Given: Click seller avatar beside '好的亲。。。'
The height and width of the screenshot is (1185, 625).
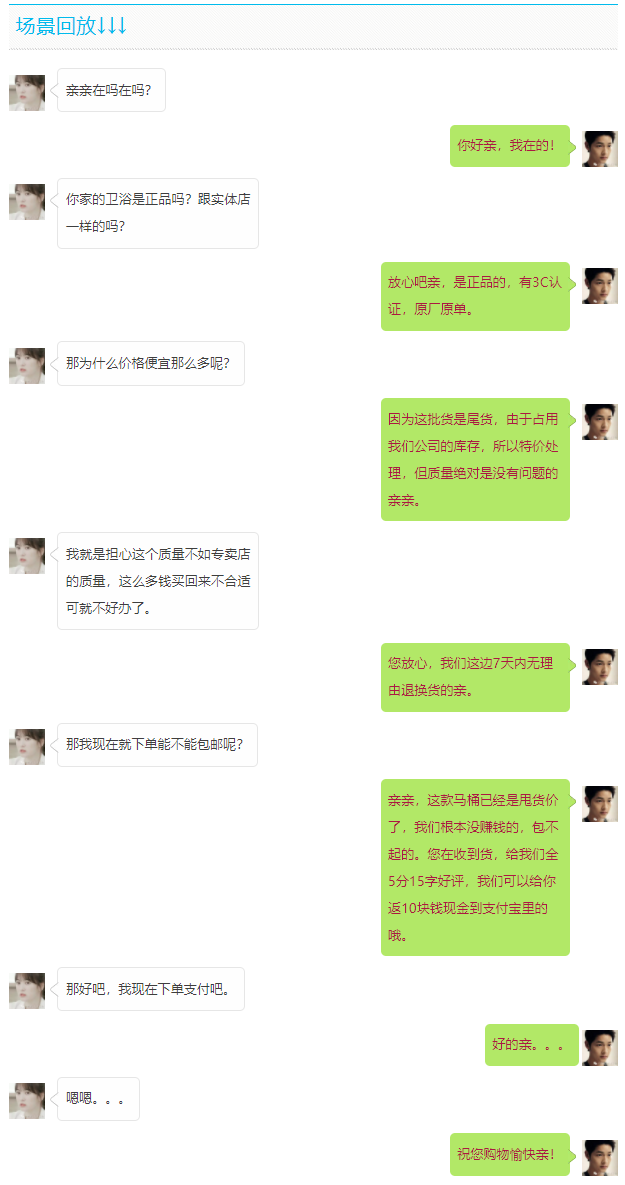Looking at the screenshot, I should [600, 1047].
